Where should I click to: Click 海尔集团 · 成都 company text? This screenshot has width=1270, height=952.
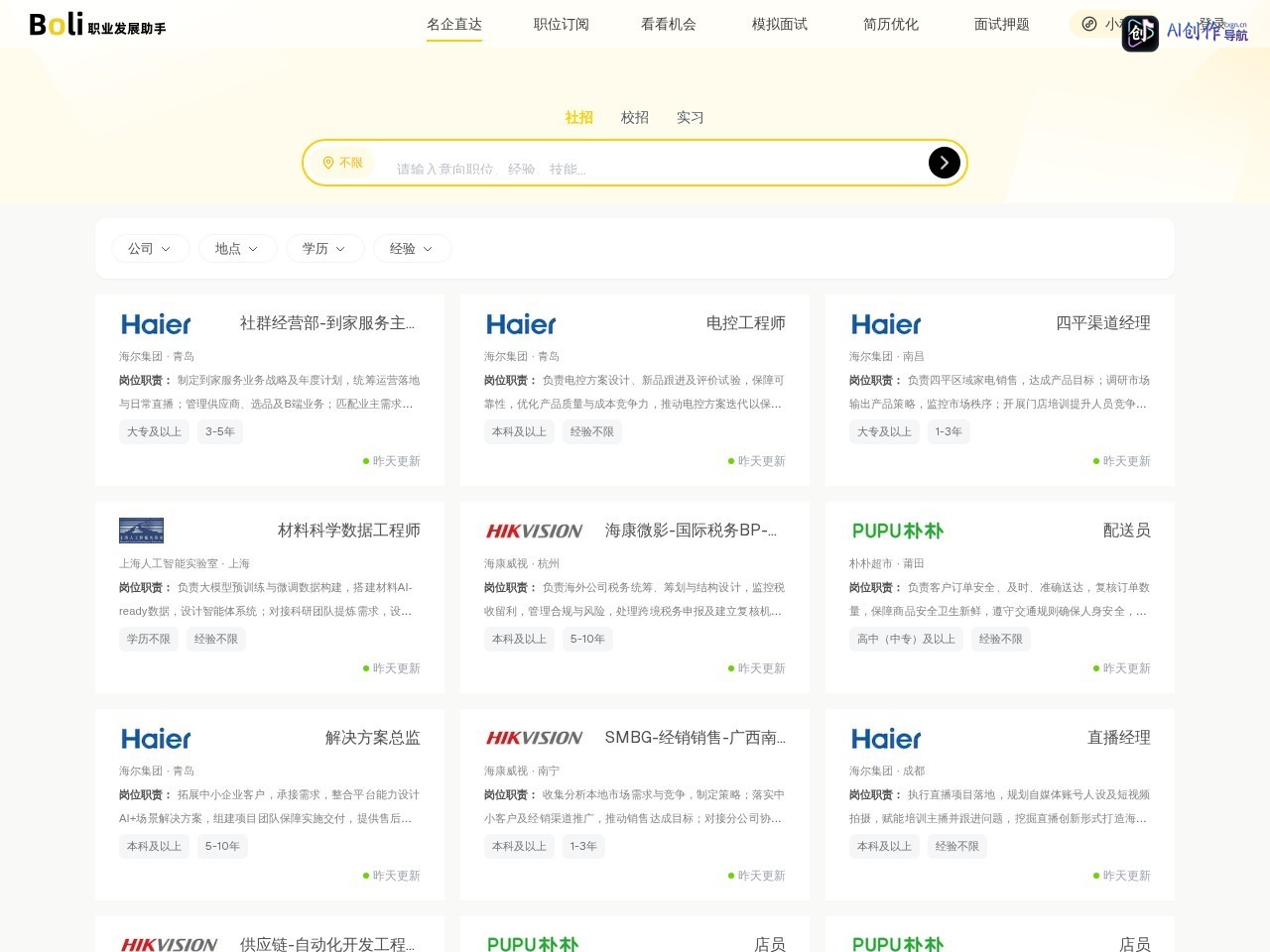point(887,771)
